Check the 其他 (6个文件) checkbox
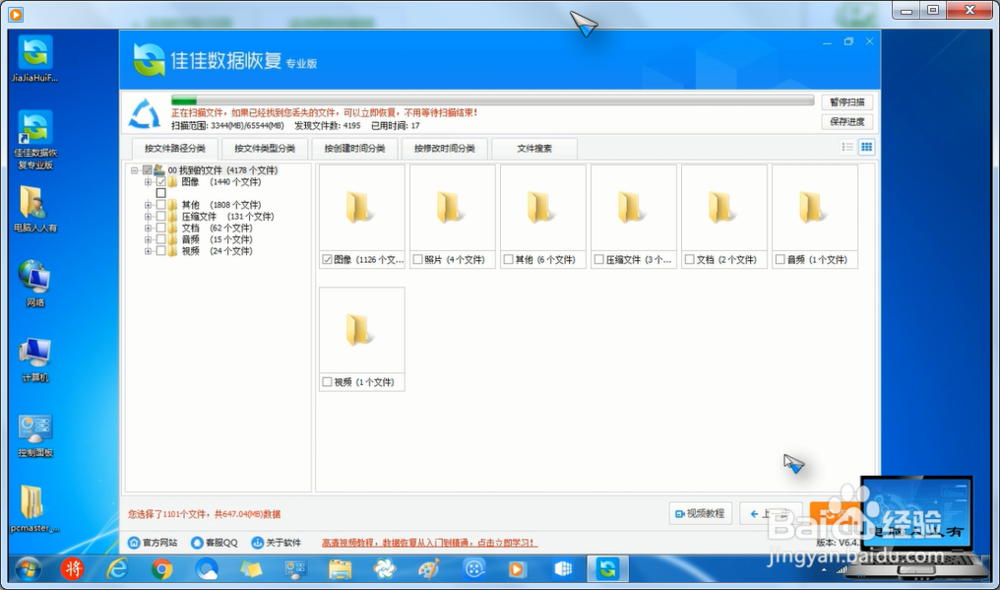 508,260
